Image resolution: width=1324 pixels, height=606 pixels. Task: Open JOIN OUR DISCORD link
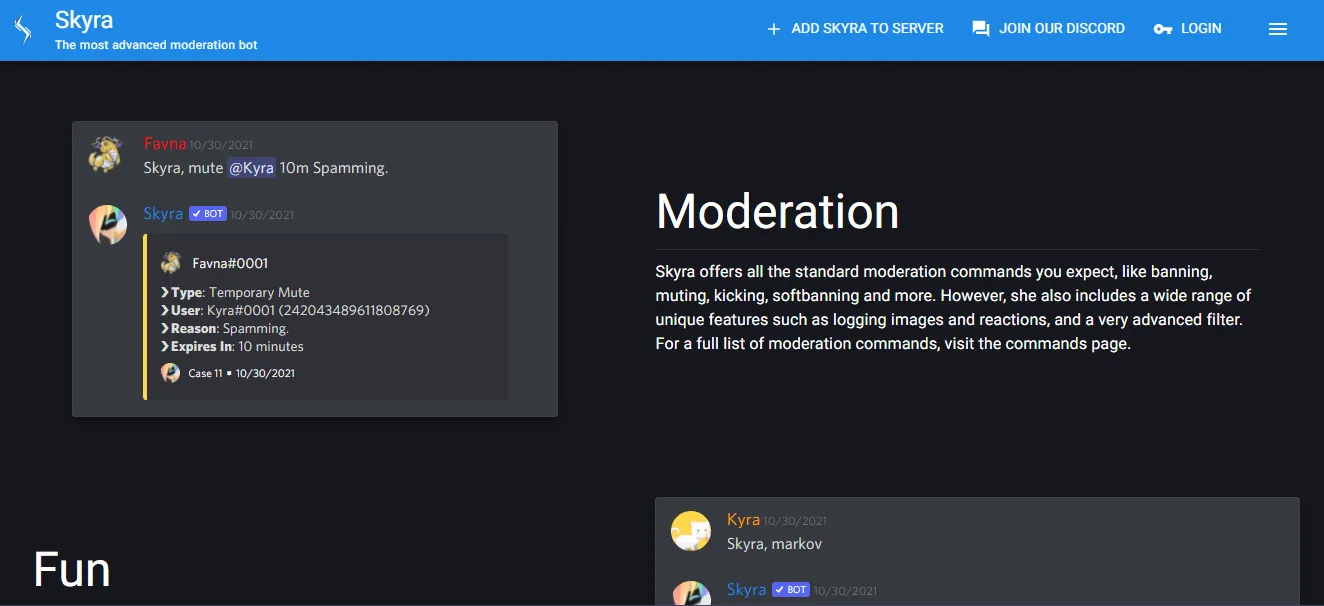[1048, 29]
